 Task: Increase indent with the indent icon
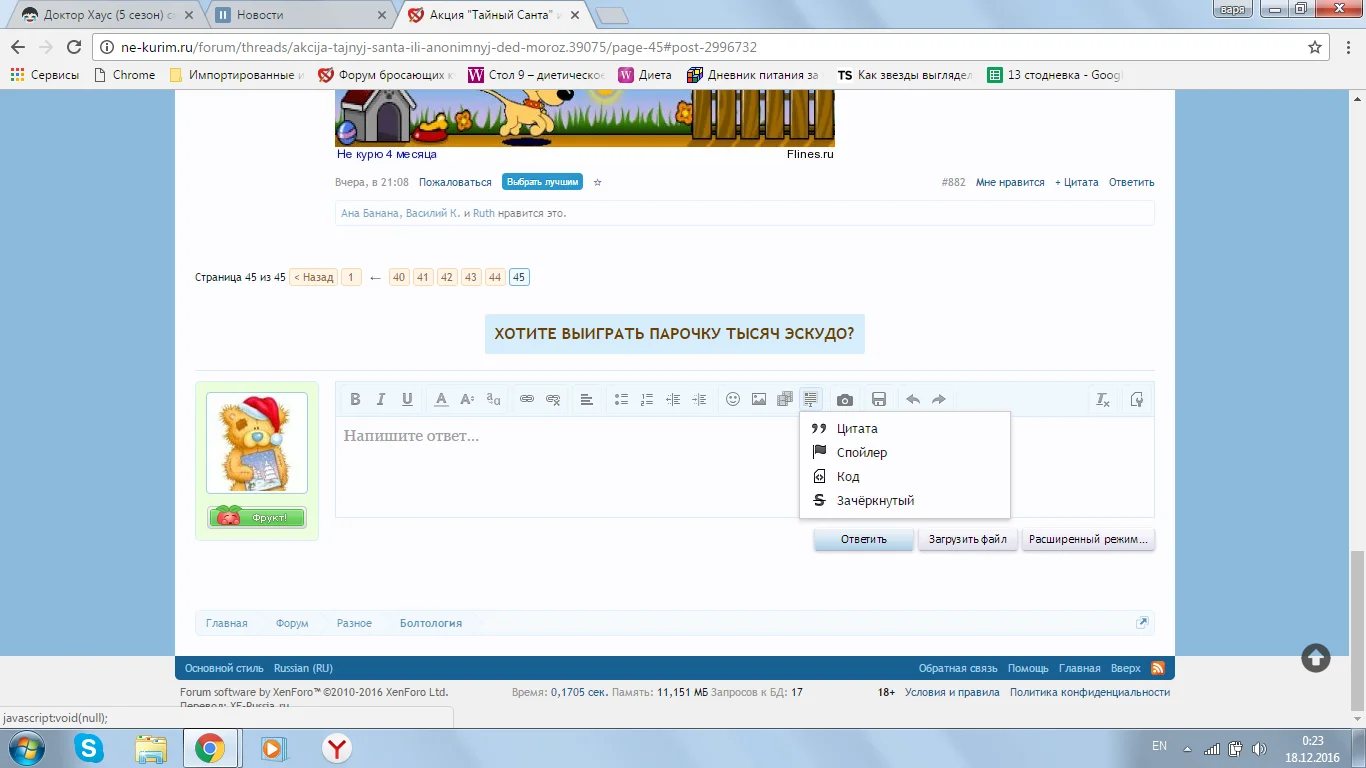coord(699,399)
